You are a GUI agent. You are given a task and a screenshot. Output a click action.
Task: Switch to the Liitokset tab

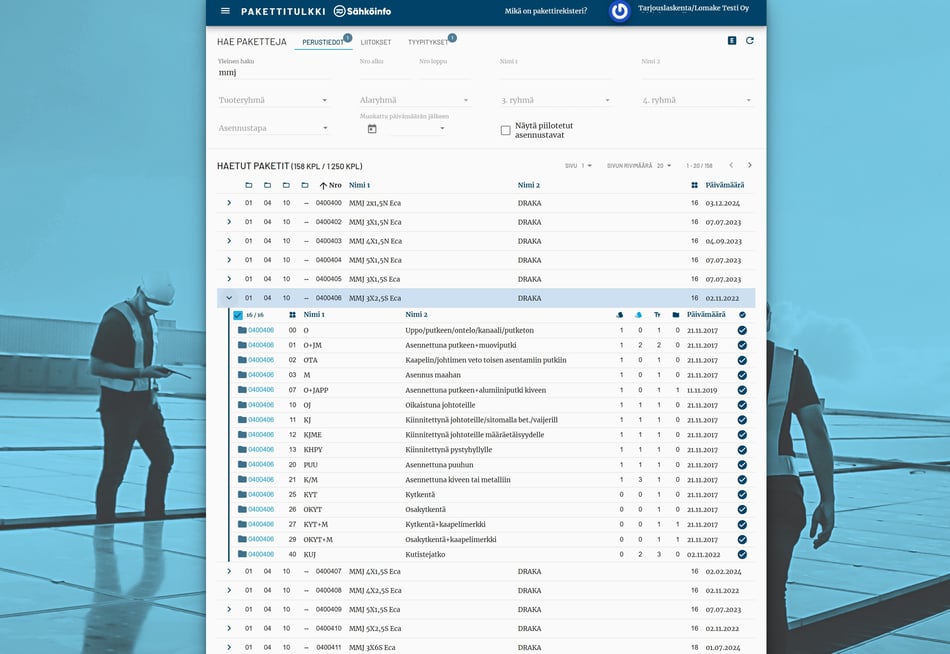376,43
